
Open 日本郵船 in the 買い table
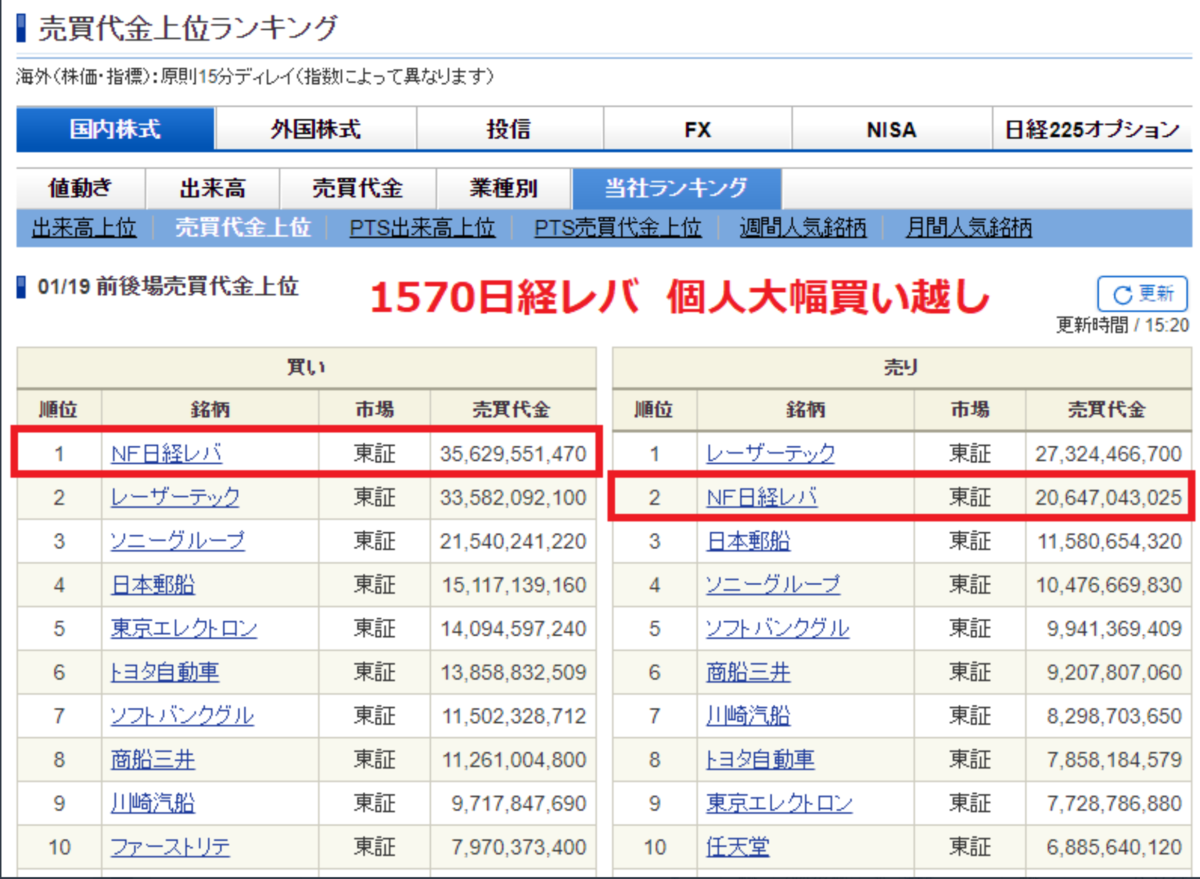pos(153,585)
